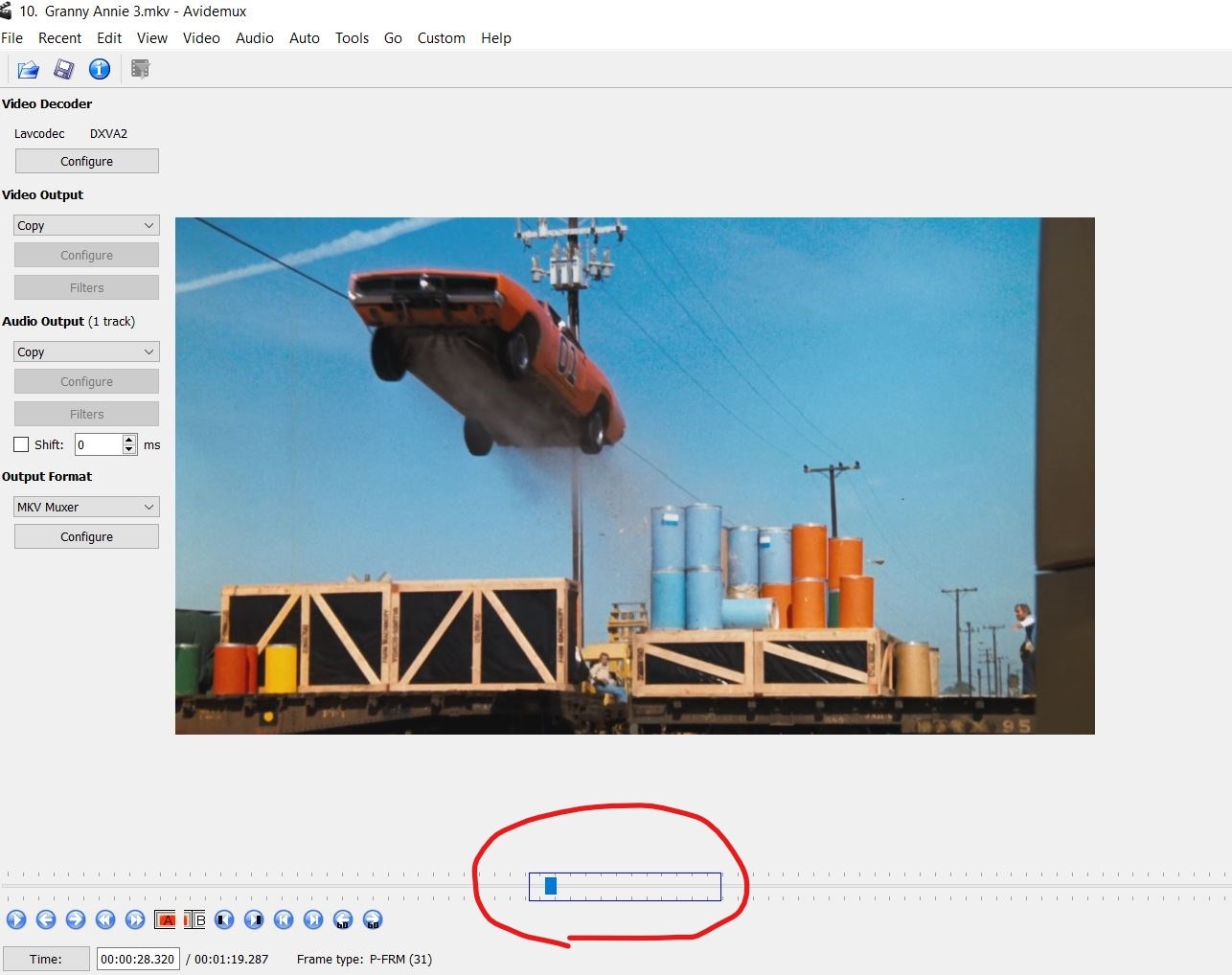
Task: Click the video preview frame
Action: pos(634,476)
